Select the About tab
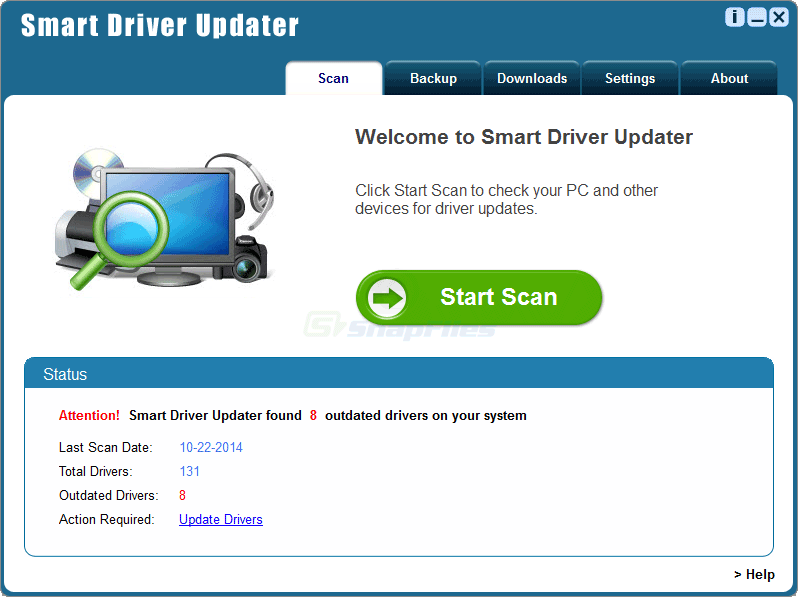798x597 pixels. tap(729, 78)
